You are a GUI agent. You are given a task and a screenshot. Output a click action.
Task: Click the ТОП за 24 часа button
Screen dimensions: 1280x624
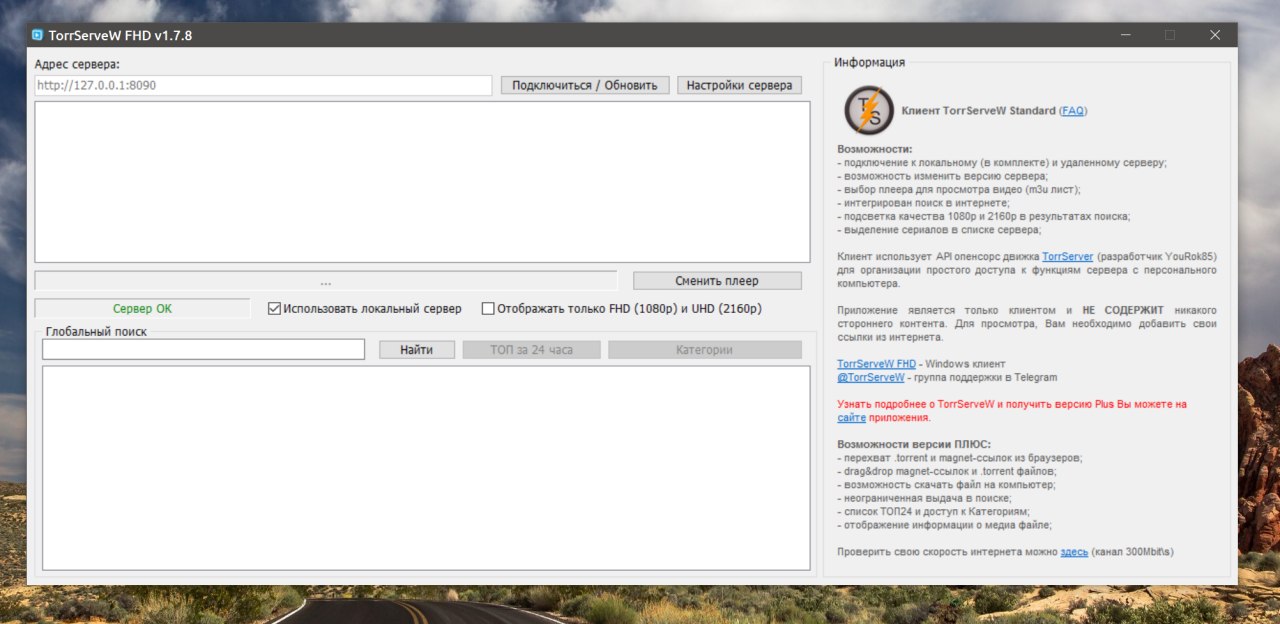531,350
